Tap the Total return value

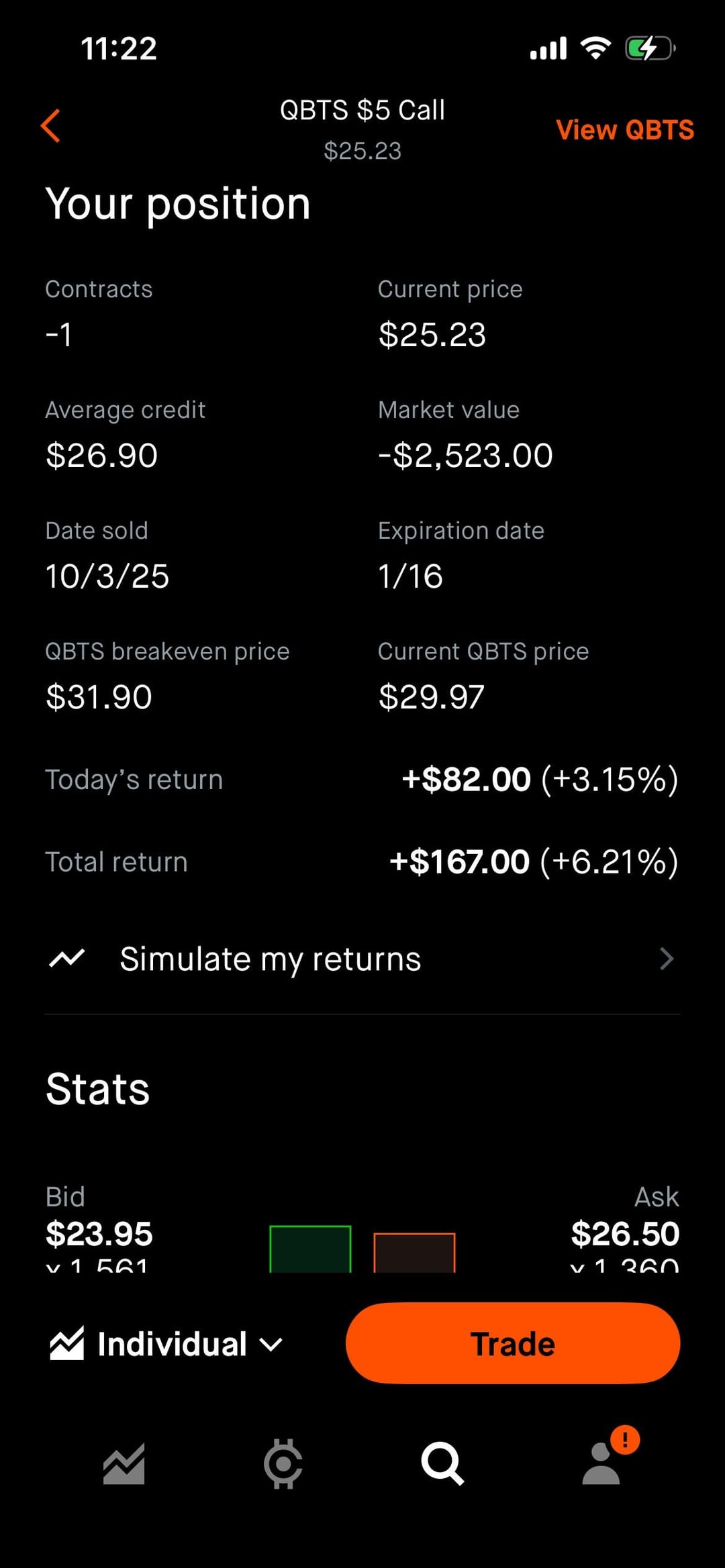click(533, 862)
